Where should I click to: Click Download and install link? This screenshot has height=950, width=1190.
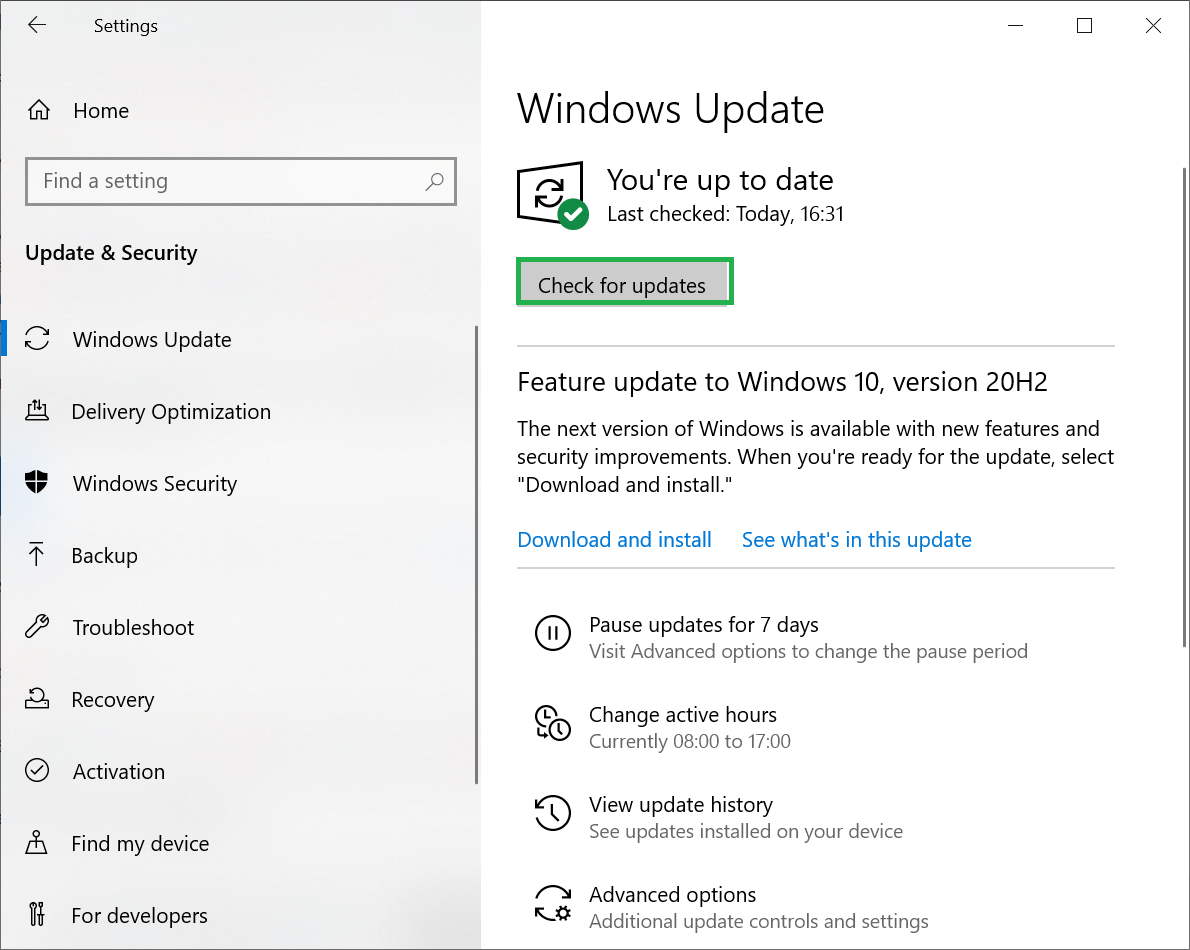[x=614, y=539]
